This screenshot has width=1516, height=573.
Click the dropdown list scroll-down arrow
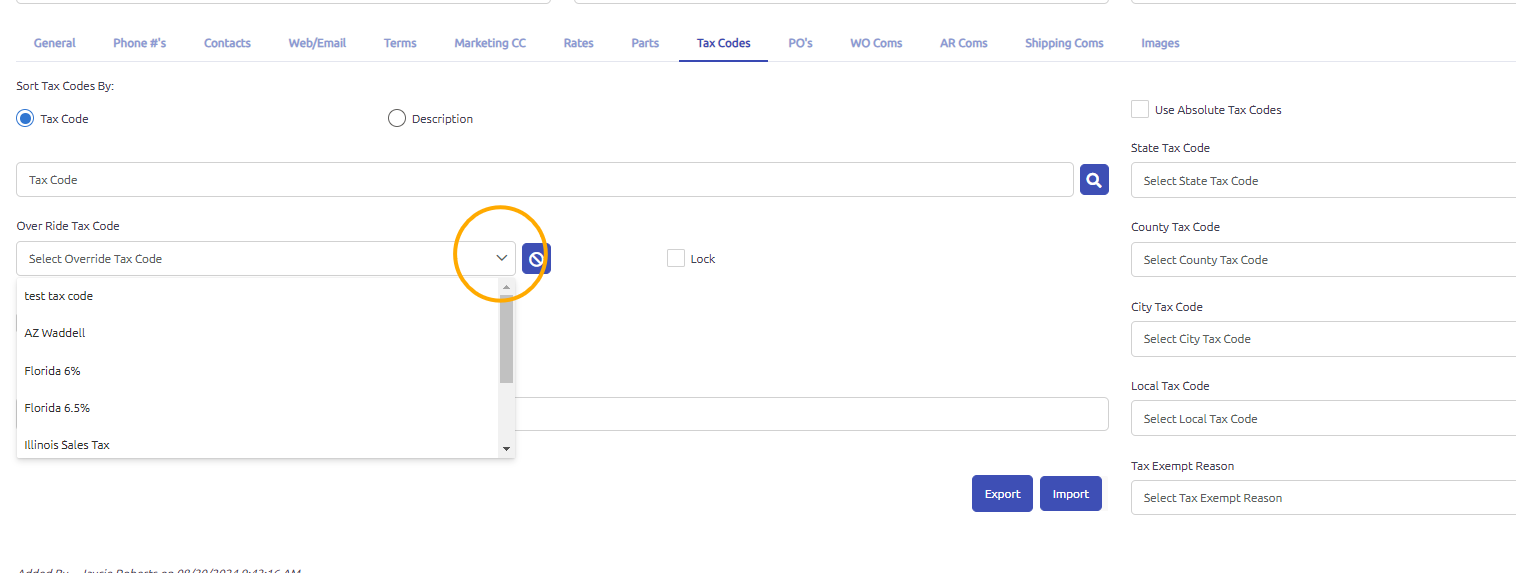pyautogui.click(x=506, y=449)
